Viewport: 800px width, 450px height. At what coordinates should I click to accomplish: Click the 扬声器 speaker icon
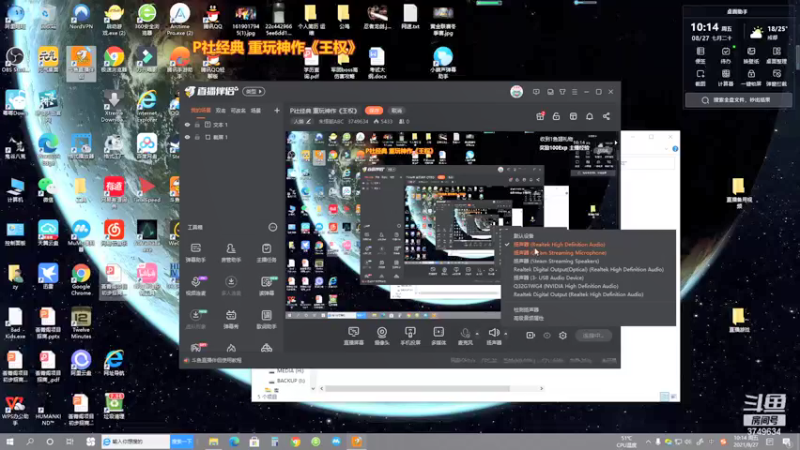point(493,333)
